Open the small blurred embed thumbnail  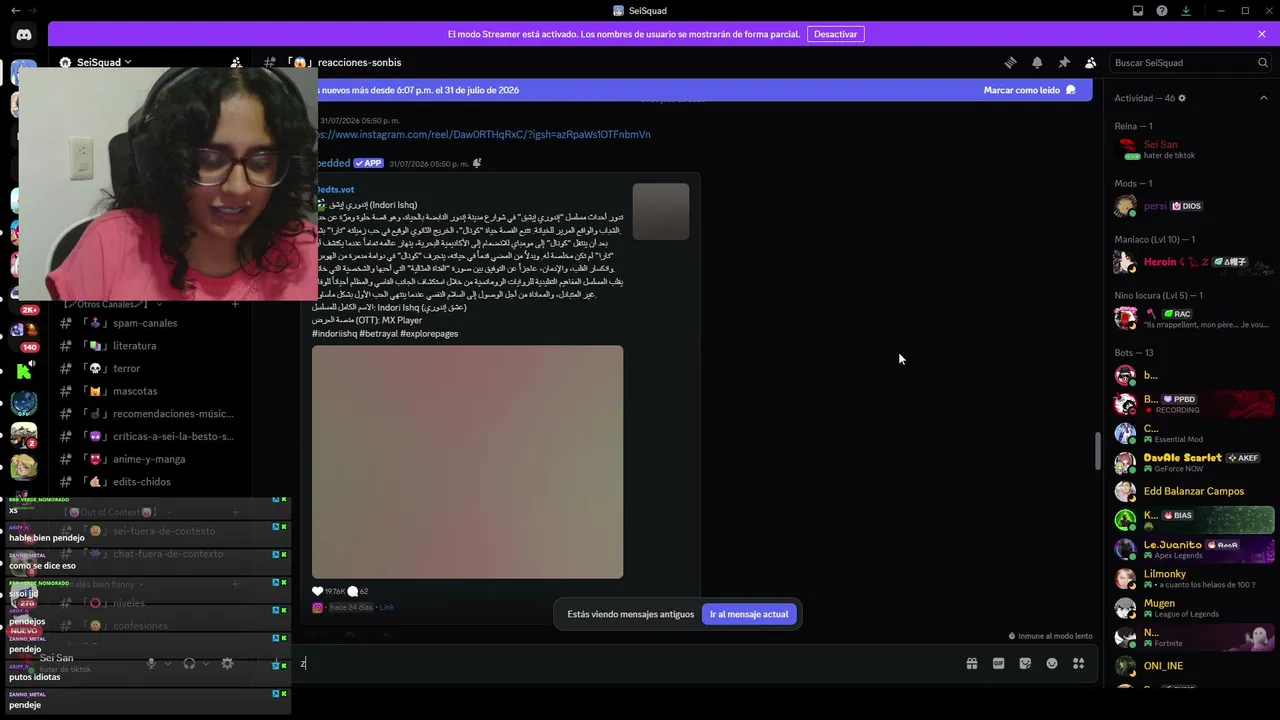[x=661, y=211]
